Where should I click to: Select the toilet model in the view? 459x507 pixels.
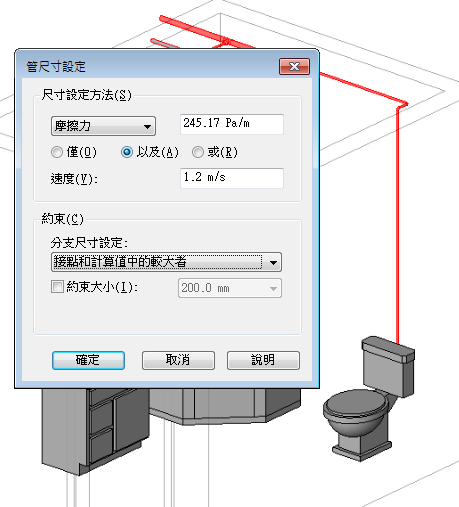point(369,400)
